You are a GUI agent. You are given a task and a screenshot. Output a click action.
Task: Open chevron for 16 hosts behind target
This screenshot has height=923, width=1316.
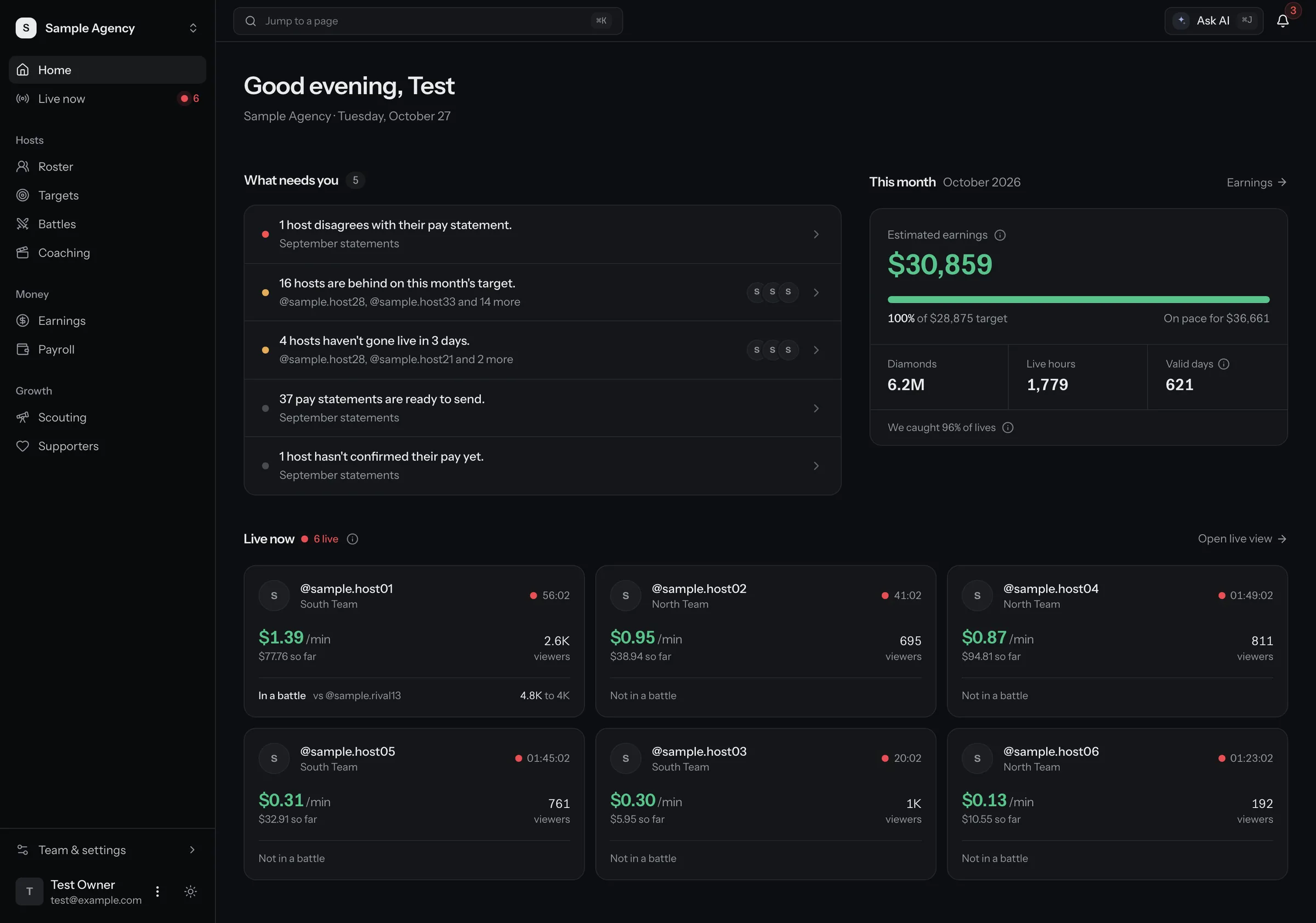click(x=816, y=292)
